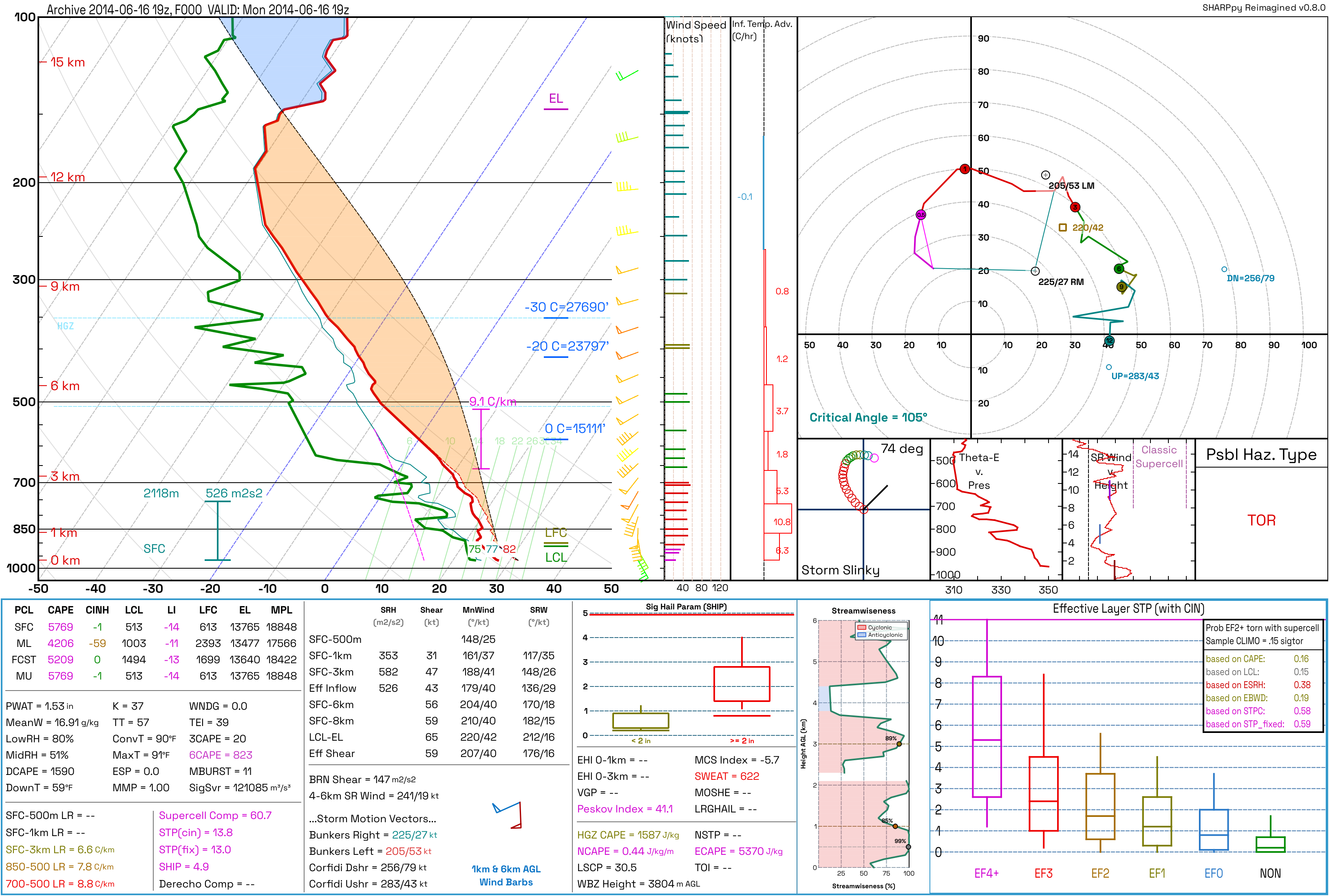
Task: Click the 0 C=15111' height label
Action: point(575,428)
